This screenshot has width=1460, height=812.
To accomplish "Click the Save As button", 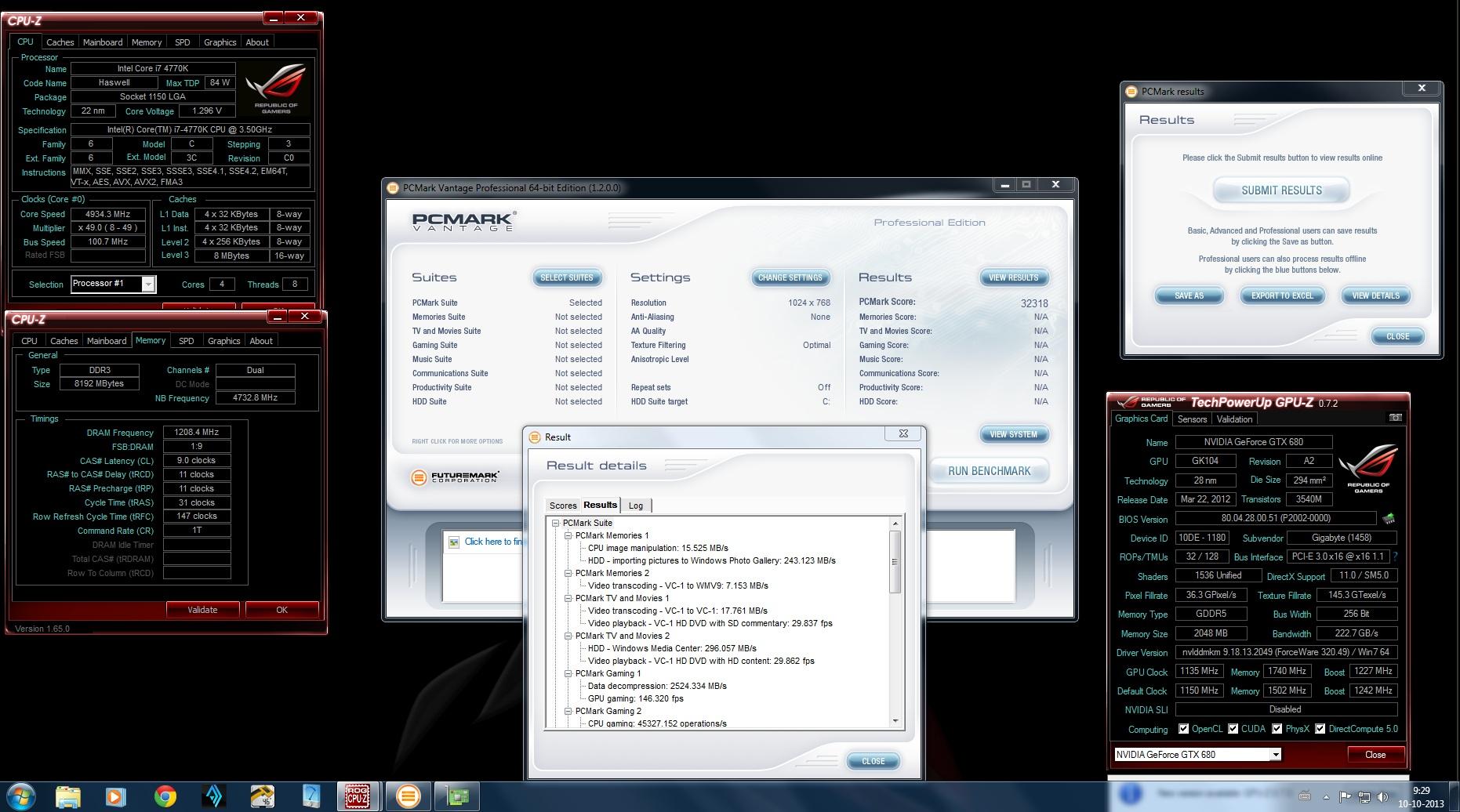I will pos(1189,296).
